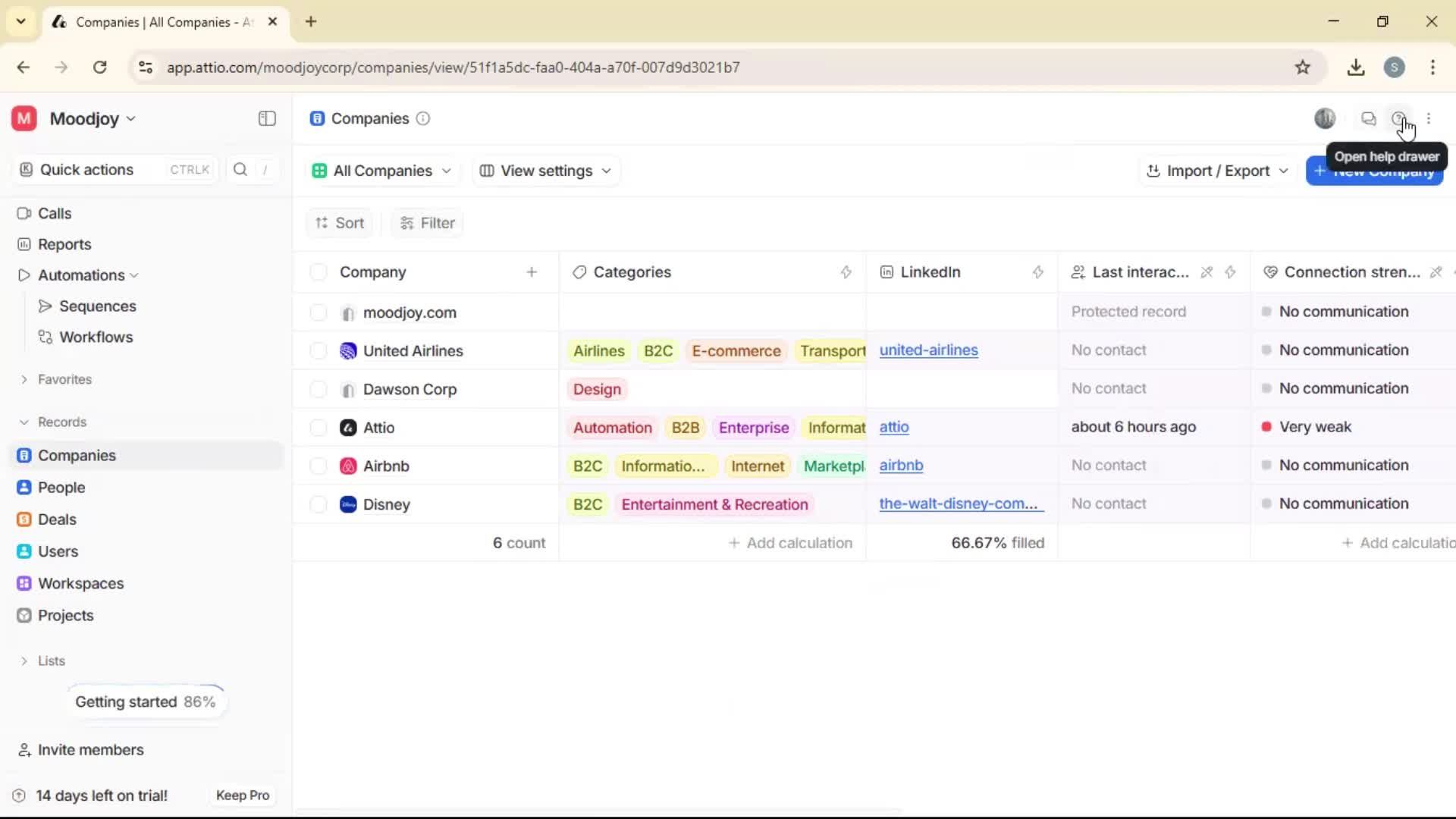Go to the People section
The width and height of the screenshot is (1456, 819).
tap(61, 488)
